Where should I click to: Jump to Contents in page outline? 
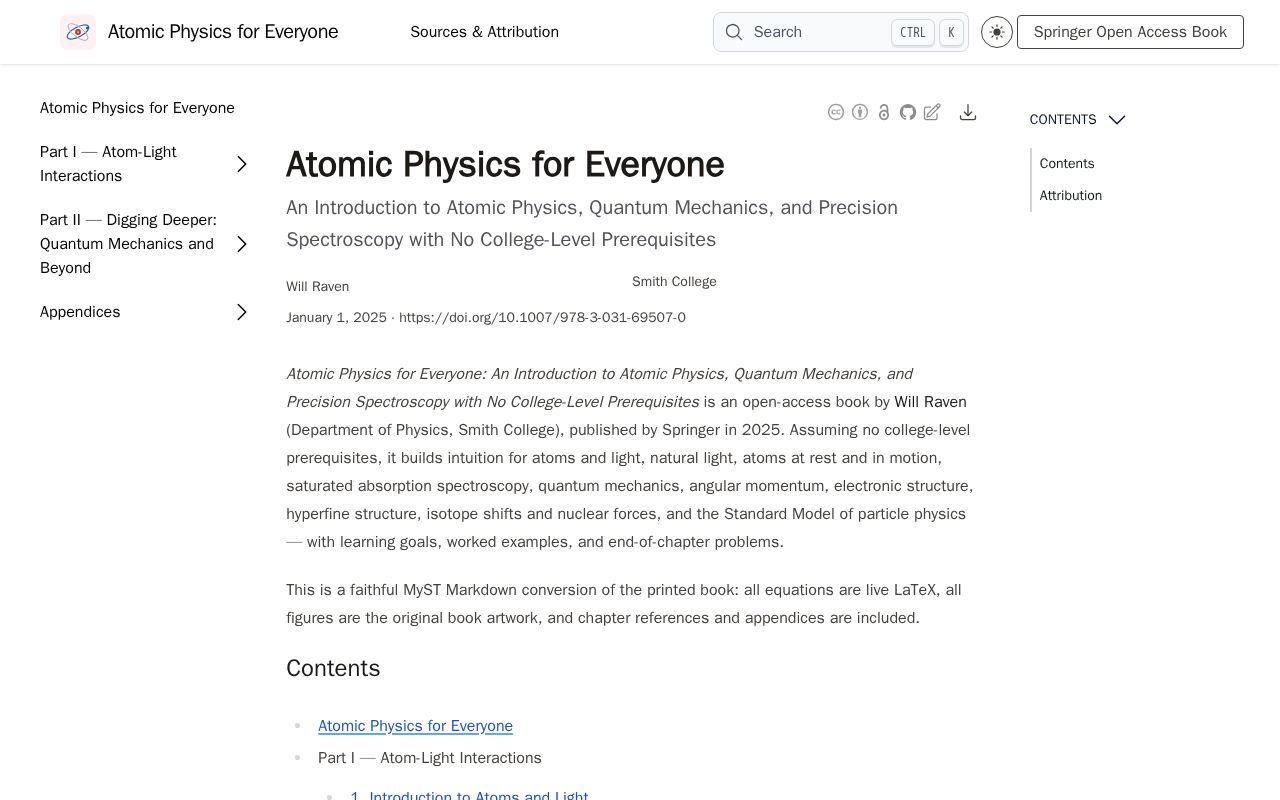[1067, 164]
